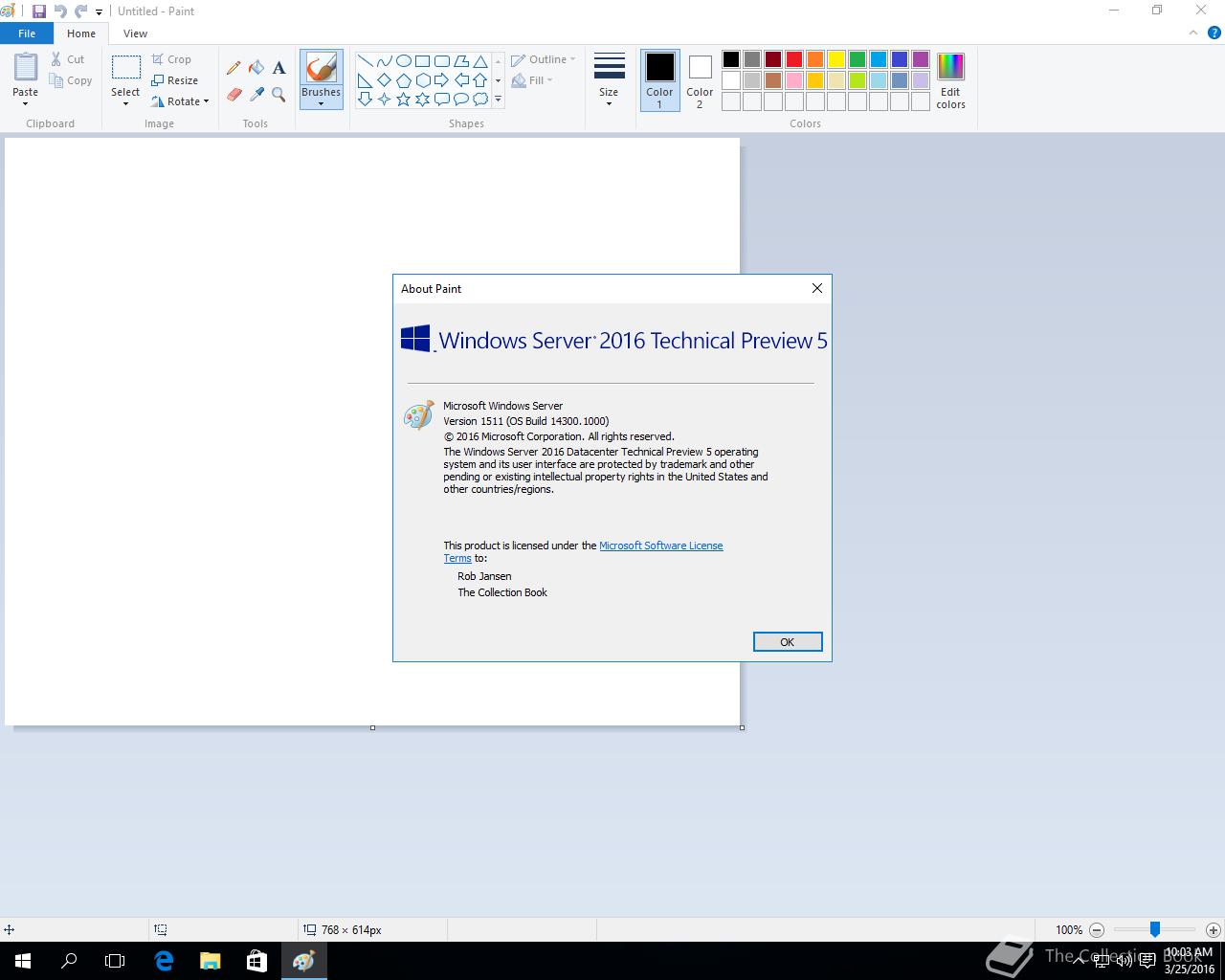Activate Color 1 selector
Screen dimensions: 1225x980
(659, 80)
